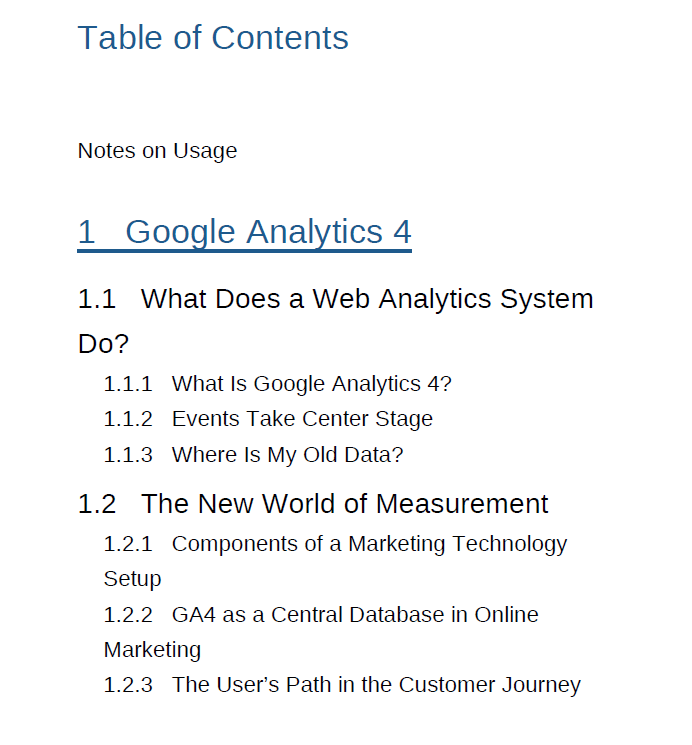This screenshot has width=692, height=745.
Task: Click the section number "1.2.1"
Action: (128, 544)
